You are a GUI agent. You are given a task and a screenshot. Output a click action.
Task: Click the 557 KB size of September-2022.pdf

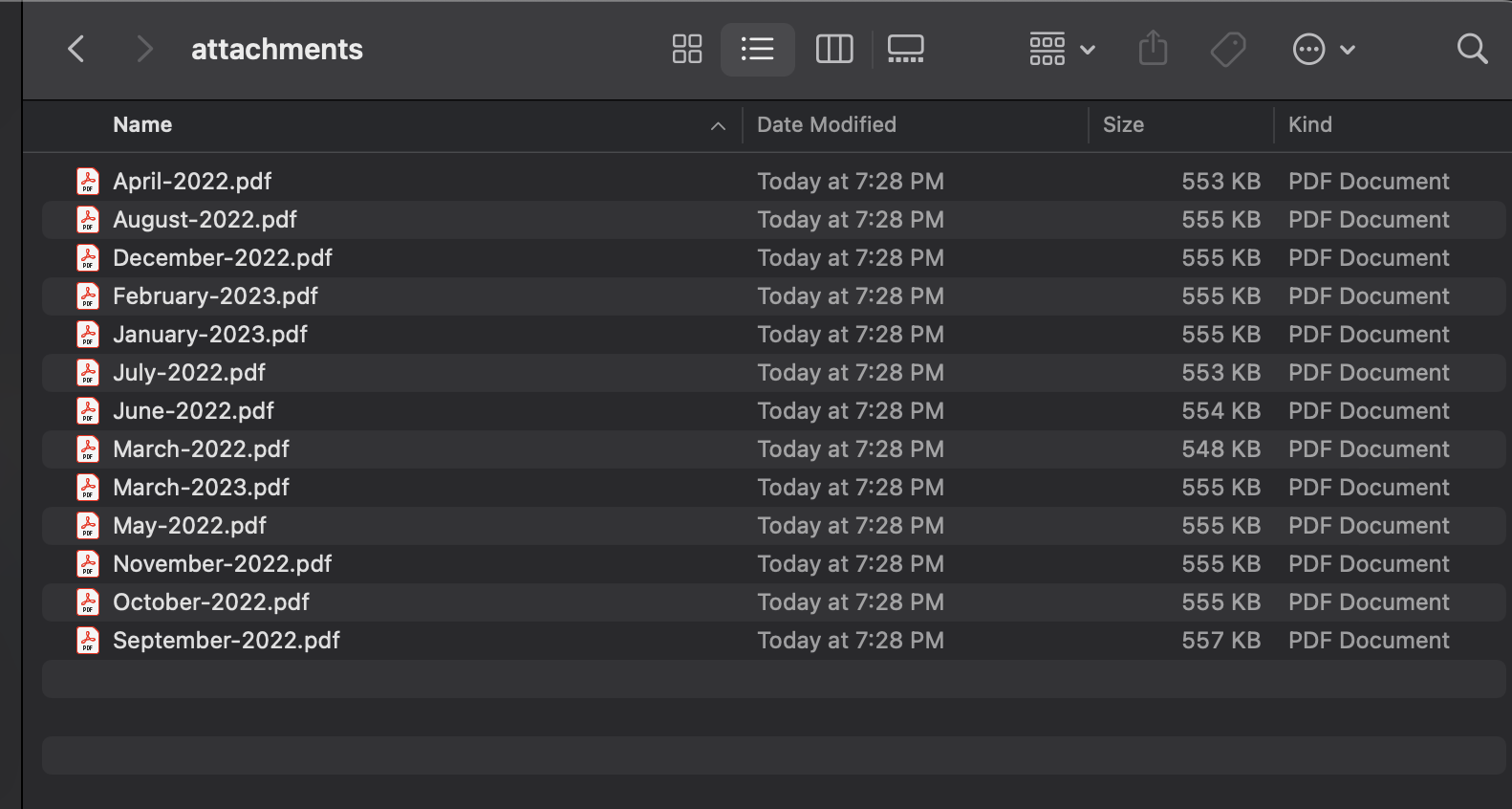coord(1221,641)
